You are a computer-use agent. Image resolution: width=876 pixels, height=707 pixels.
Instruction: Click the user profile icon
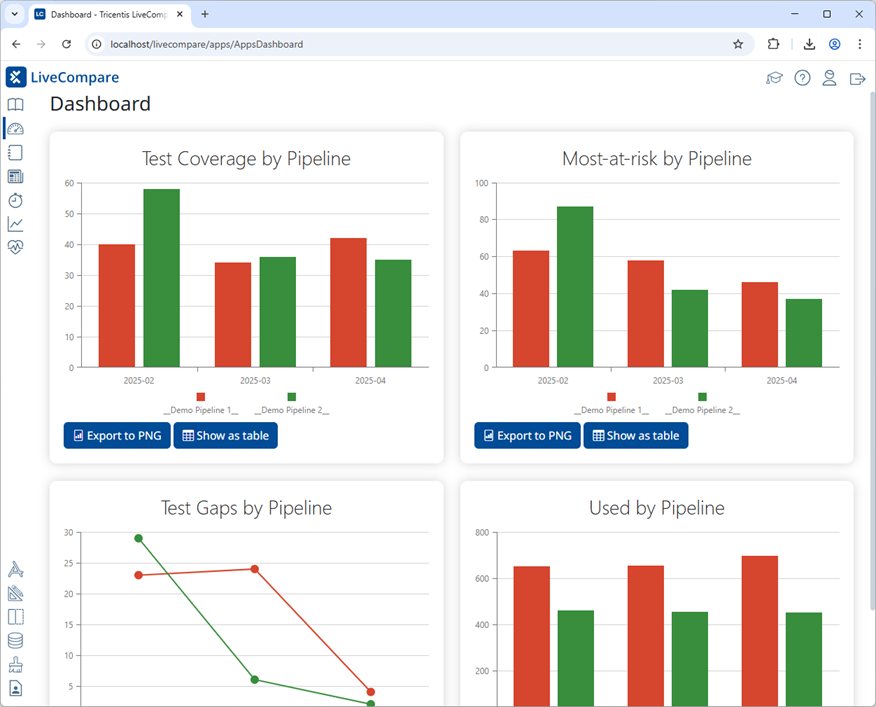click(829, 77)
